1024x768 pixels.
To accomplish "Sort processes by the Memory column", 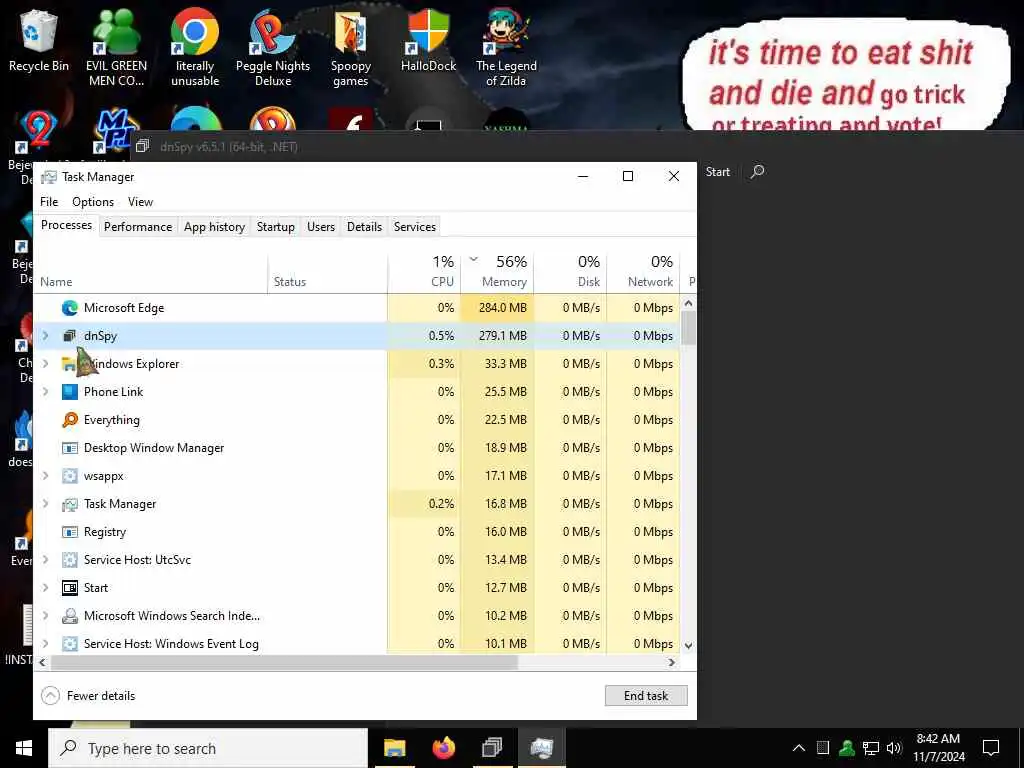I will pos(498,272).
